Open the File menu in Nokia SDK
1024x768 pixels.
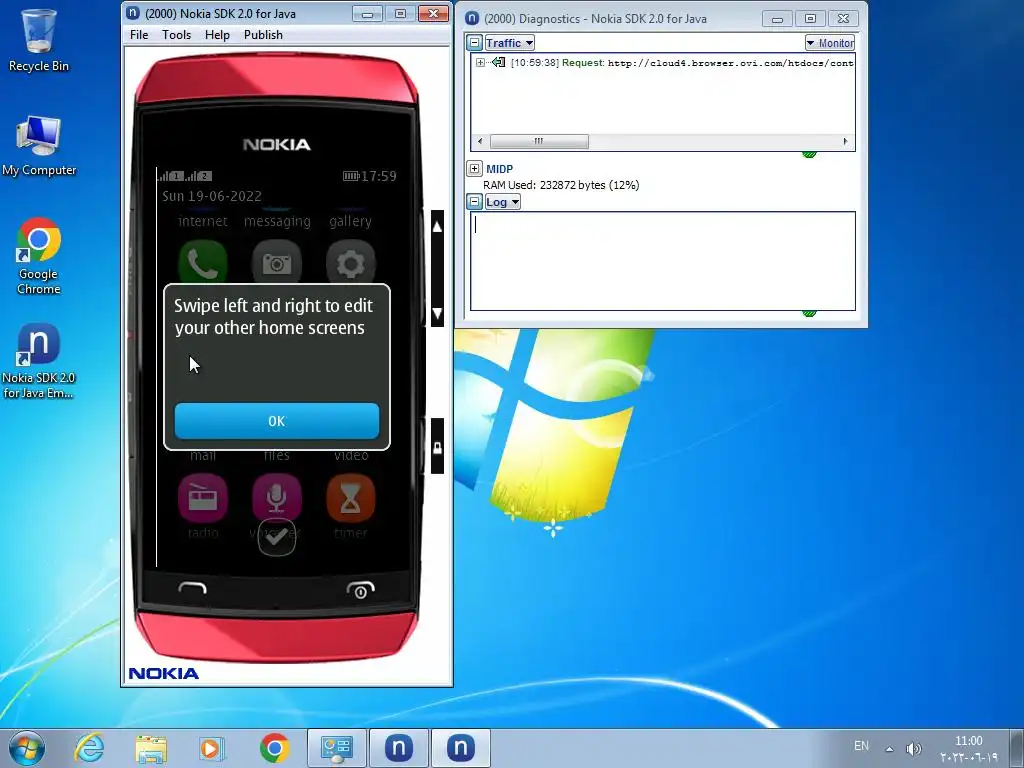138,35
